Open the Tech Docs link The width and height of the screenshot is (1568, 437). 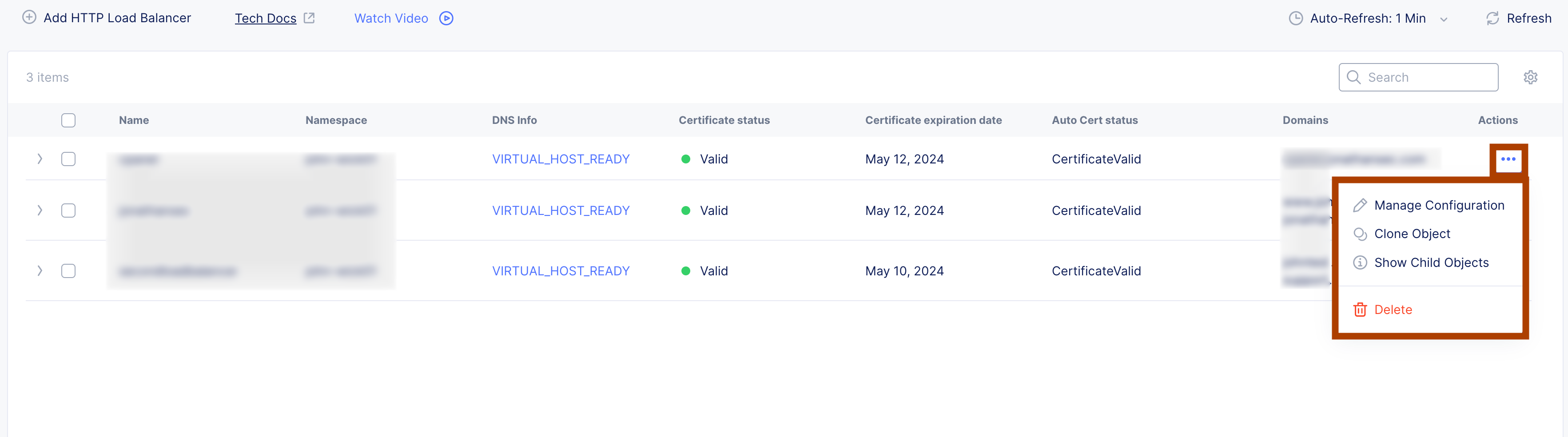265,18
